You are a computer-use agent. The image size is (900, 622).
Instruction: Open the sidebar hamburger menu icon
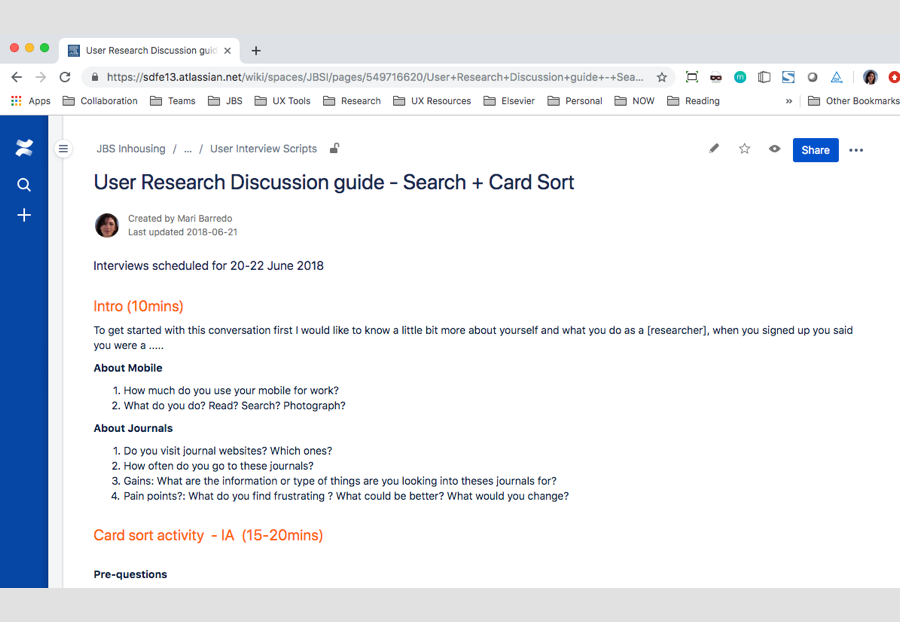coord(63,147)
